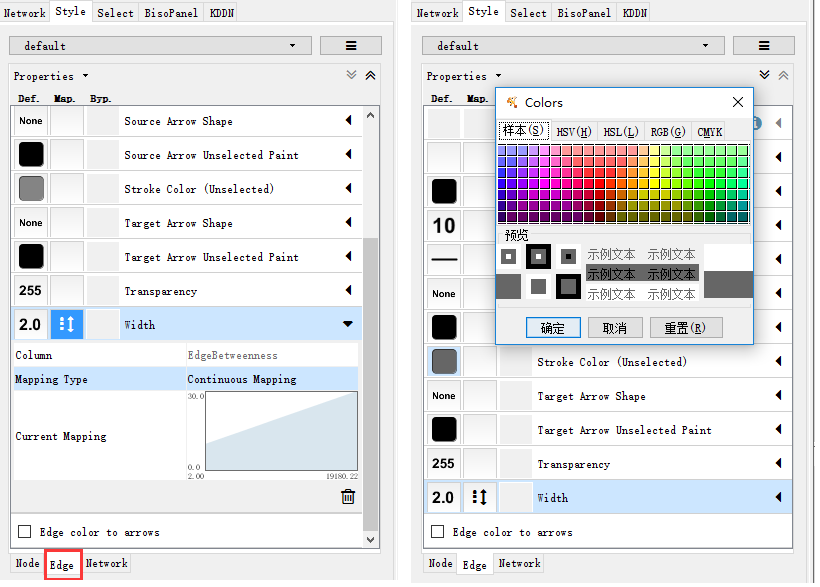Switch Colors dialog to HSV(H) tab
This screenshot has width=820, height=587.
point(574,132)
